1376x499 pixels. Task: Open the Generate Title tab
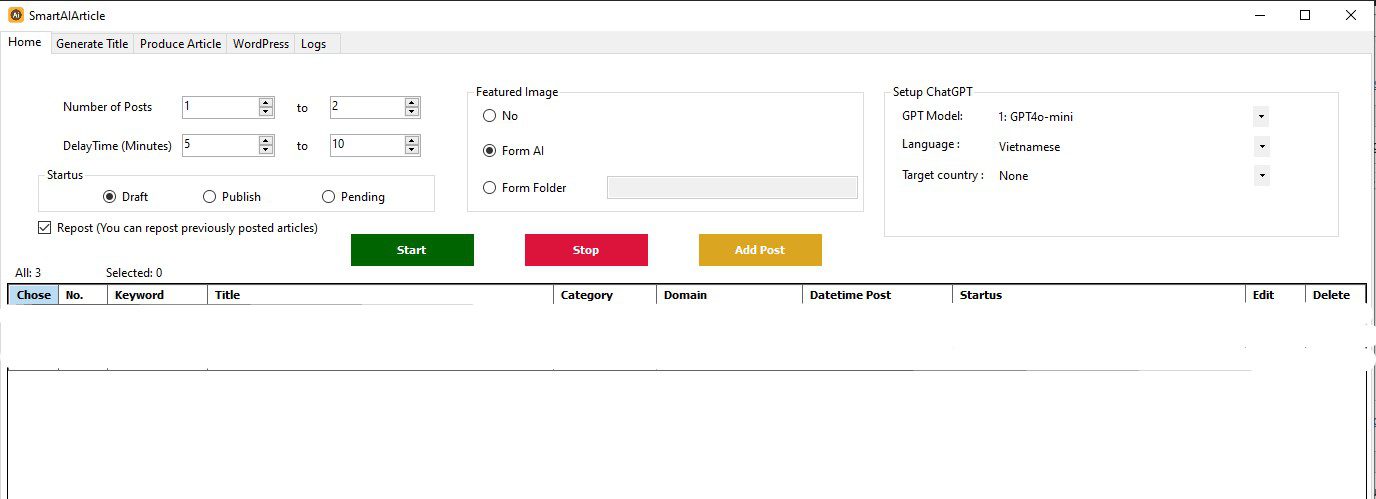click(92, 44)
